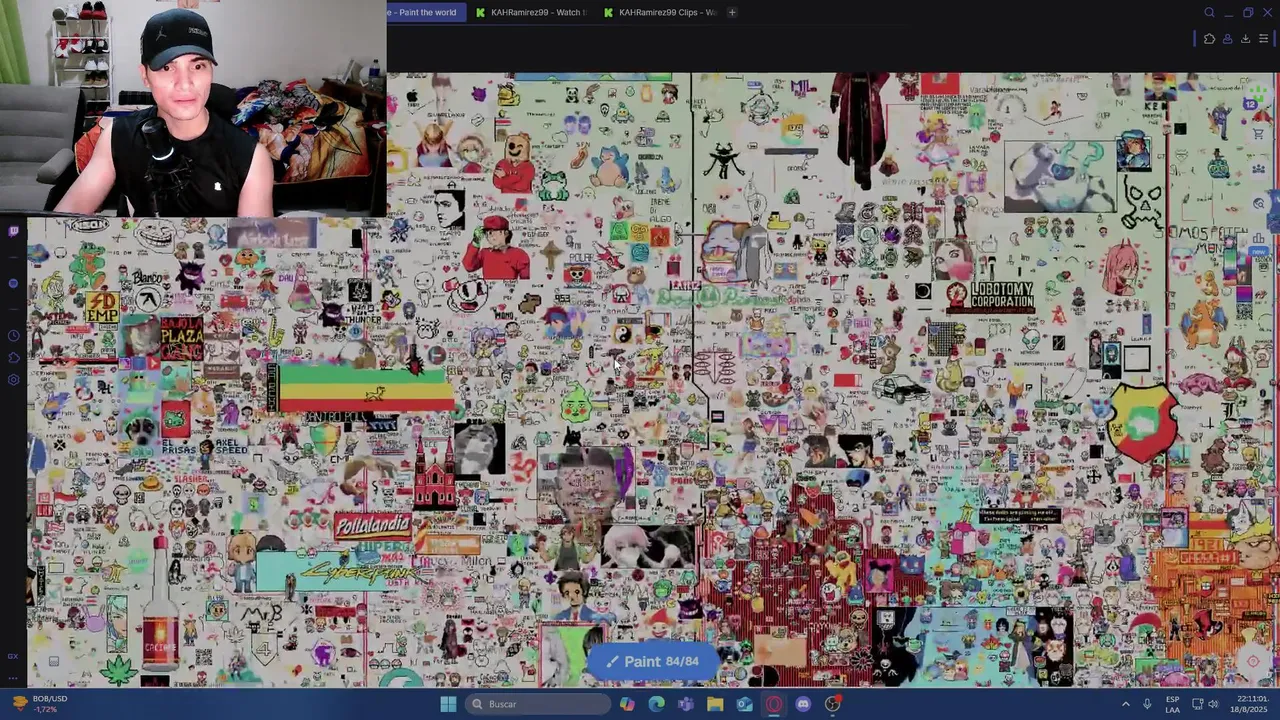Open sidebar three-dots more options
This screenshot has width=1280, height=720.
[13, 678]
